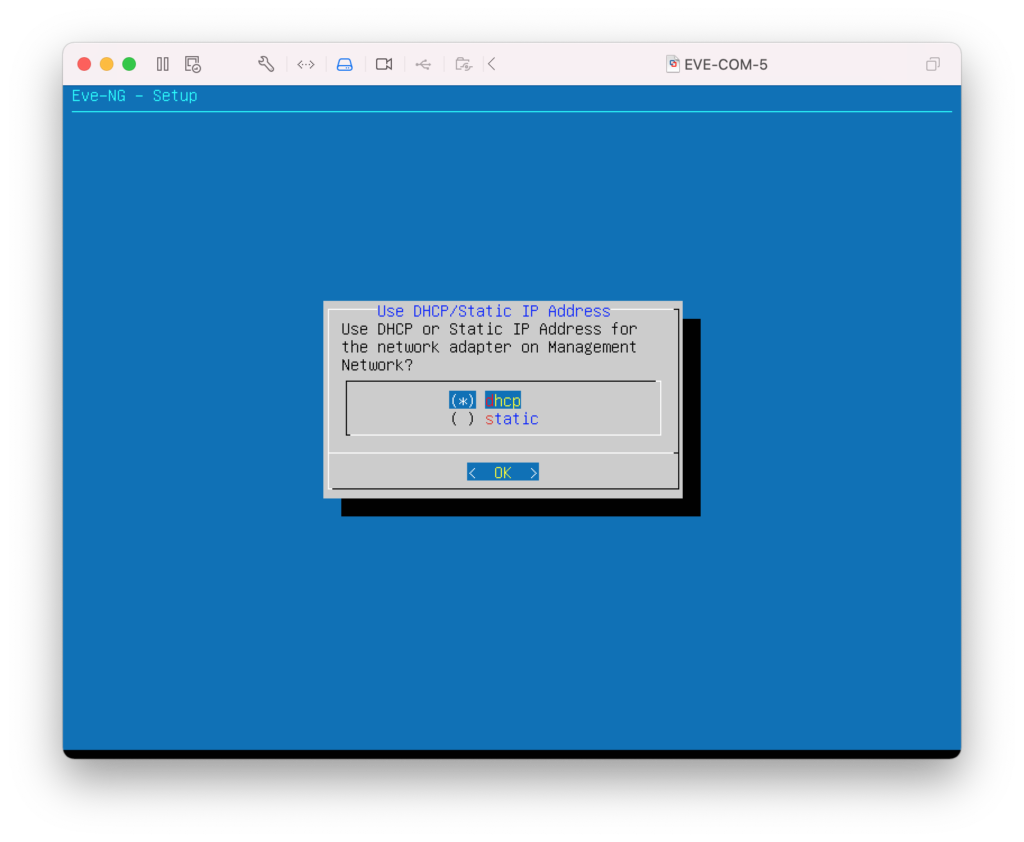The width and height of the screenshot is (1024, 842).
Task: Click the network adapter toolbar icon
Action: [306, 64]
